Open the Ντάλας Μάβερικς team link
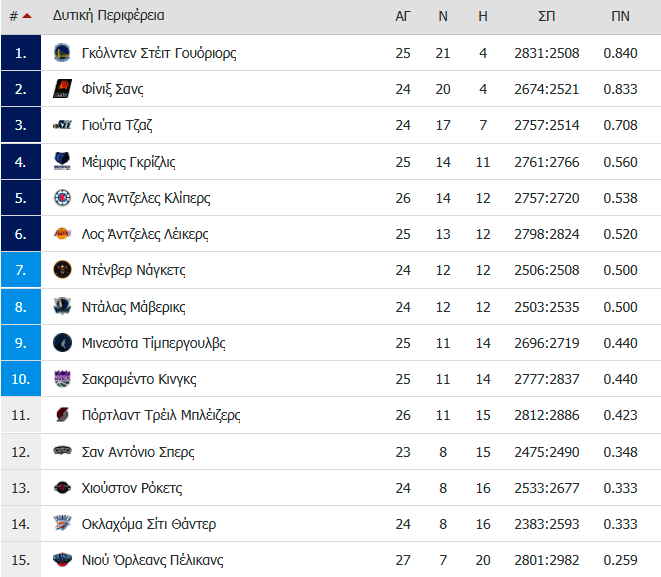This screenshot has height=577, width=661. 133,307
